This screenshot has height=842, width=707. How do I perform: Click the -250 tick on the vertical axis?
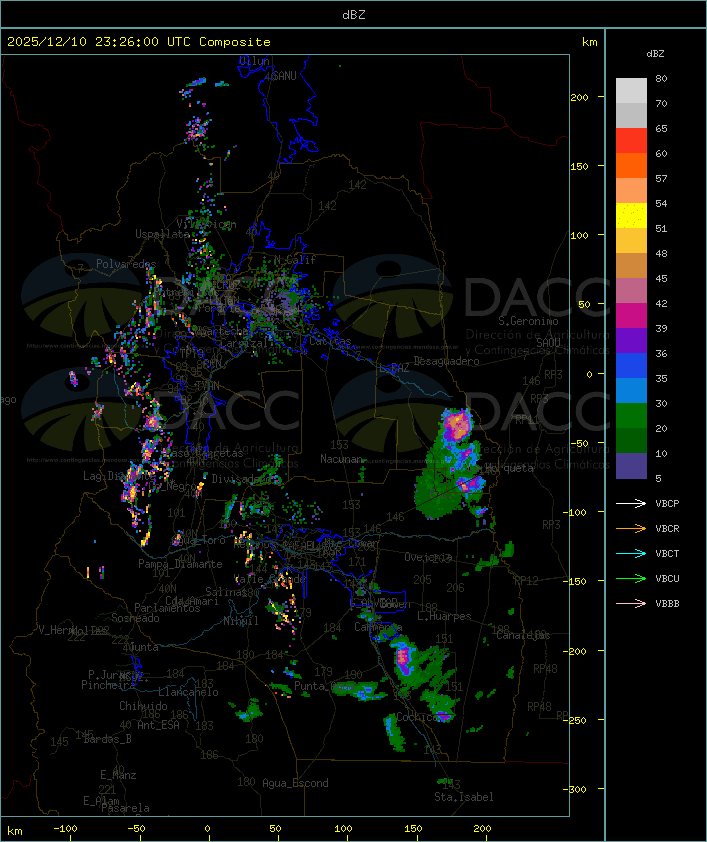575,720
